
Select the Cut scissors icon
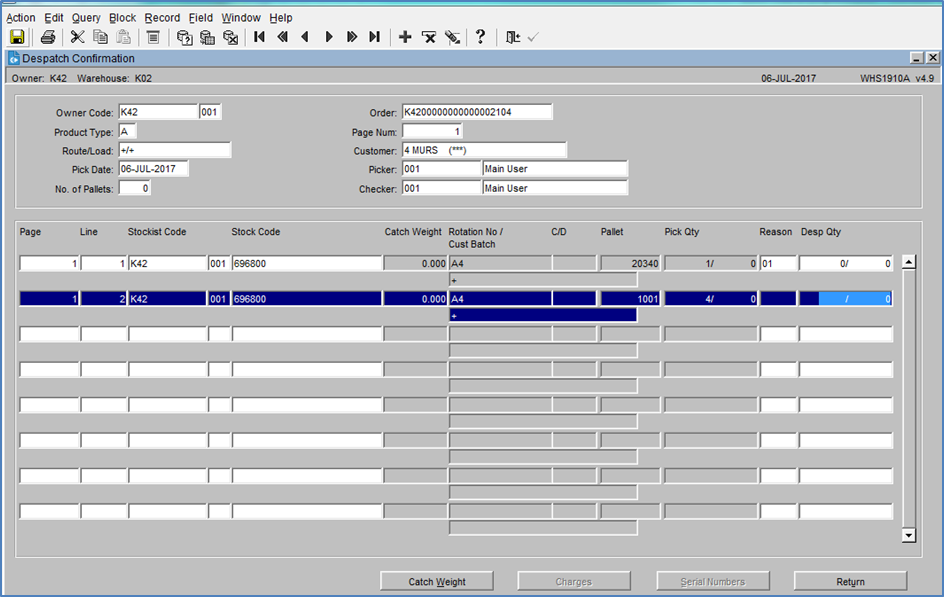click(78, 37)
